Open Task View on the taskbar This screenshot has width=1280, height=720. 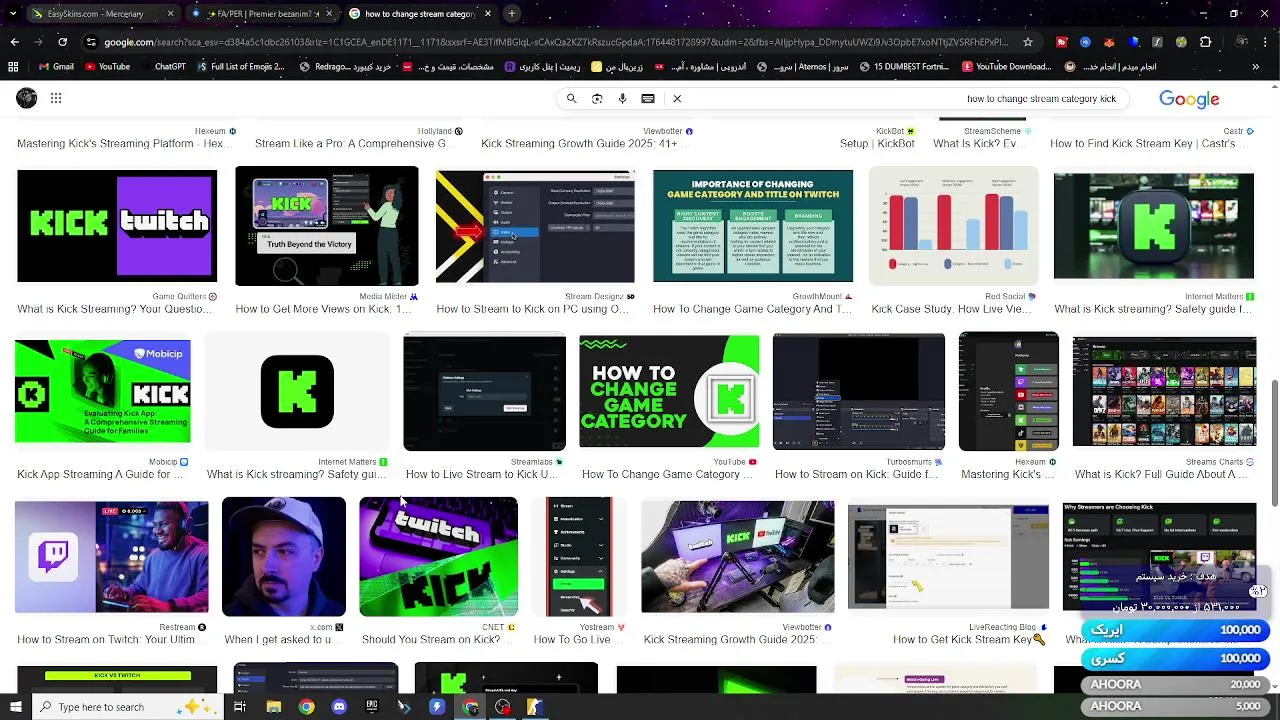[240, 707]
